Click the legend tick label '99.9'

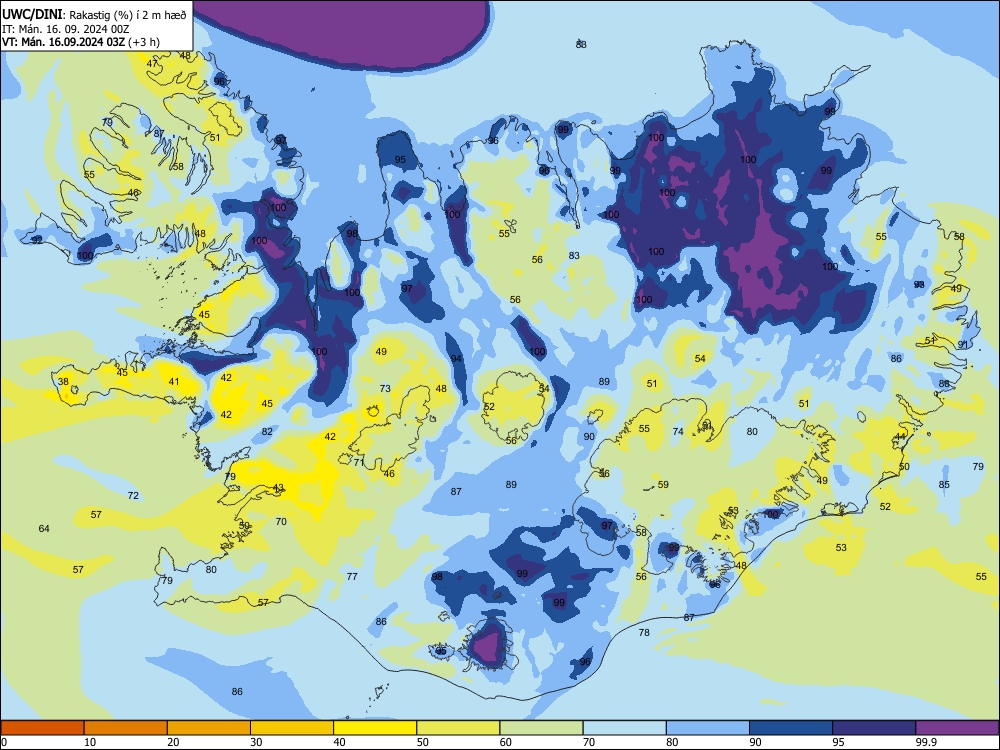point(926,742)
